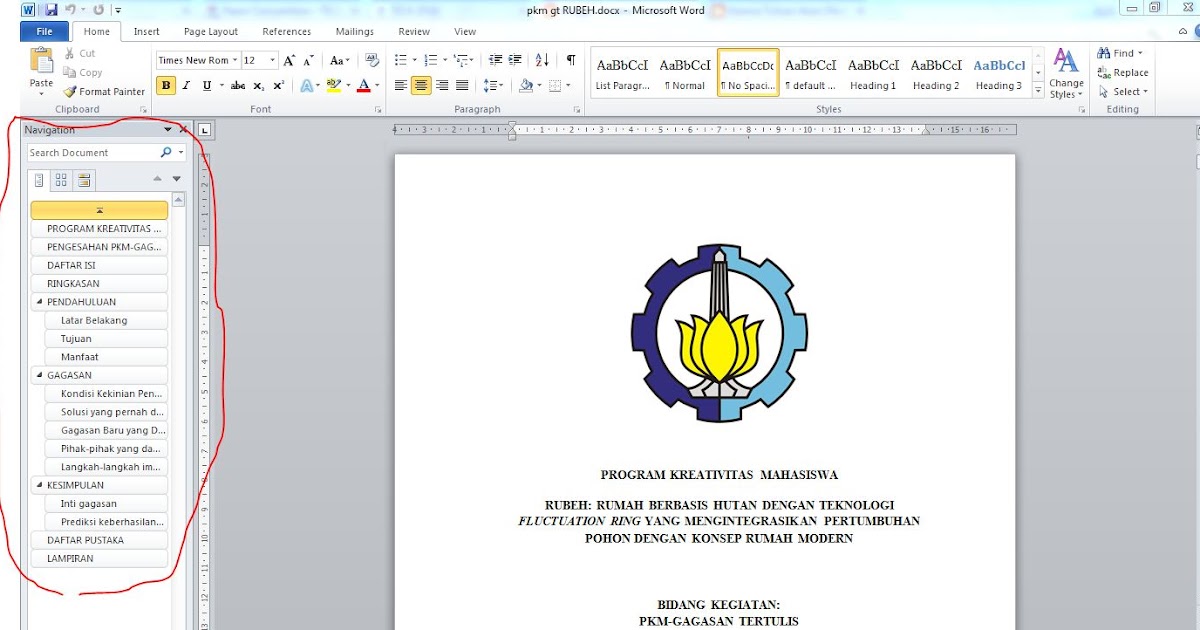Click the Text Effects glowing A icon
The height and width of the screenshot is (630, 1200).
click(309, 85)
